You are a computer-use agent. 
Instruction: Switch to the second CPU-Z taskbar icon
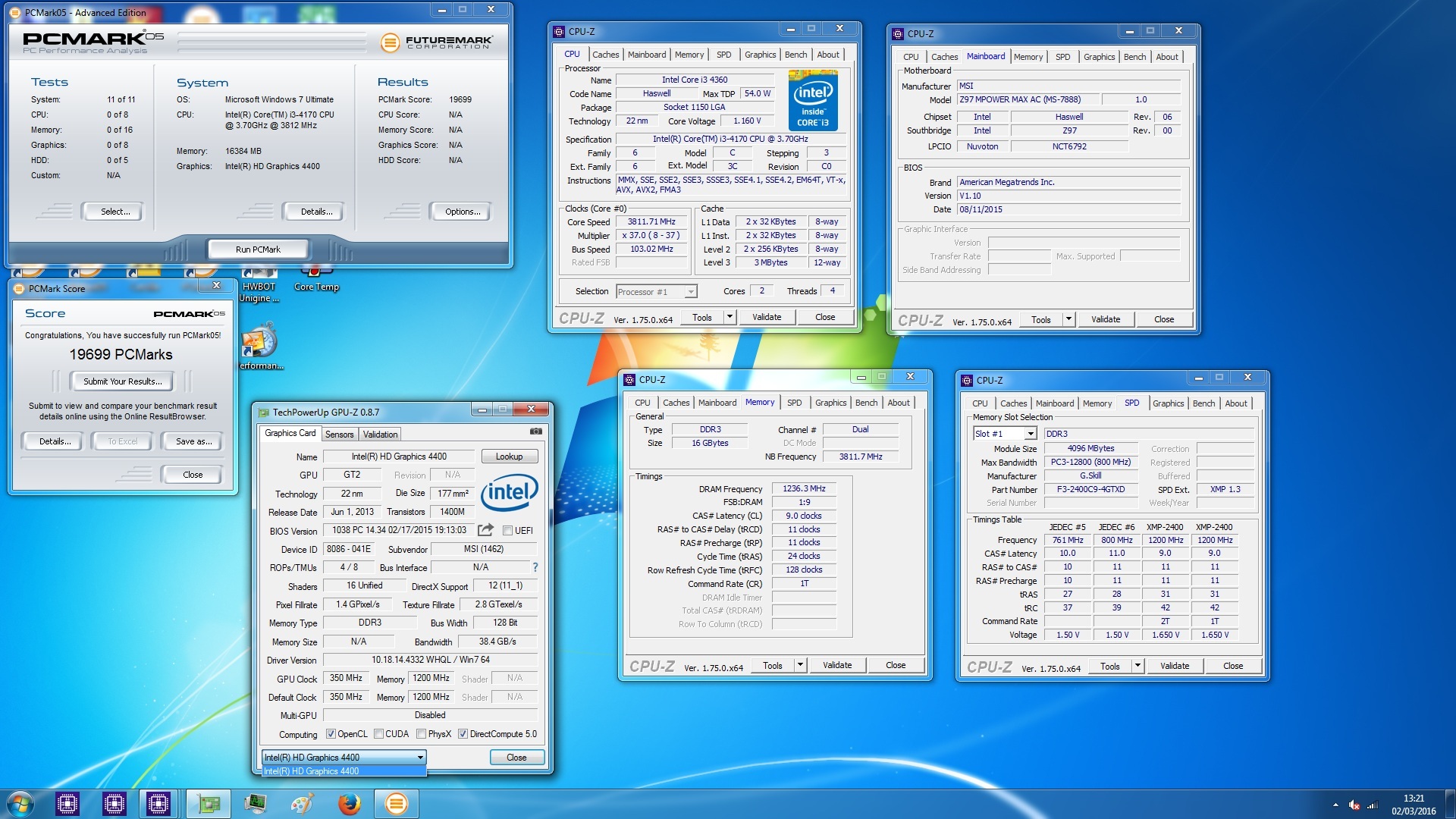(115, 804)
